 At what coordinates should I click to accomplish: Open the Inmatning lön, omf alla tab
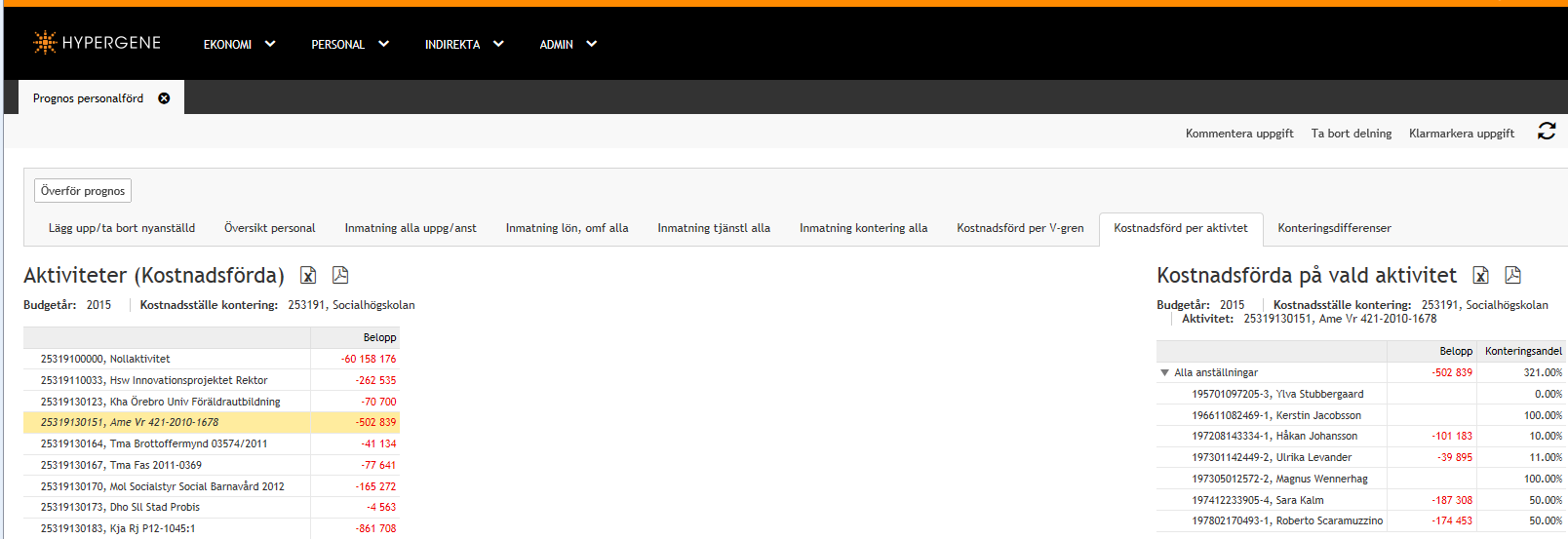coord(567,228)
